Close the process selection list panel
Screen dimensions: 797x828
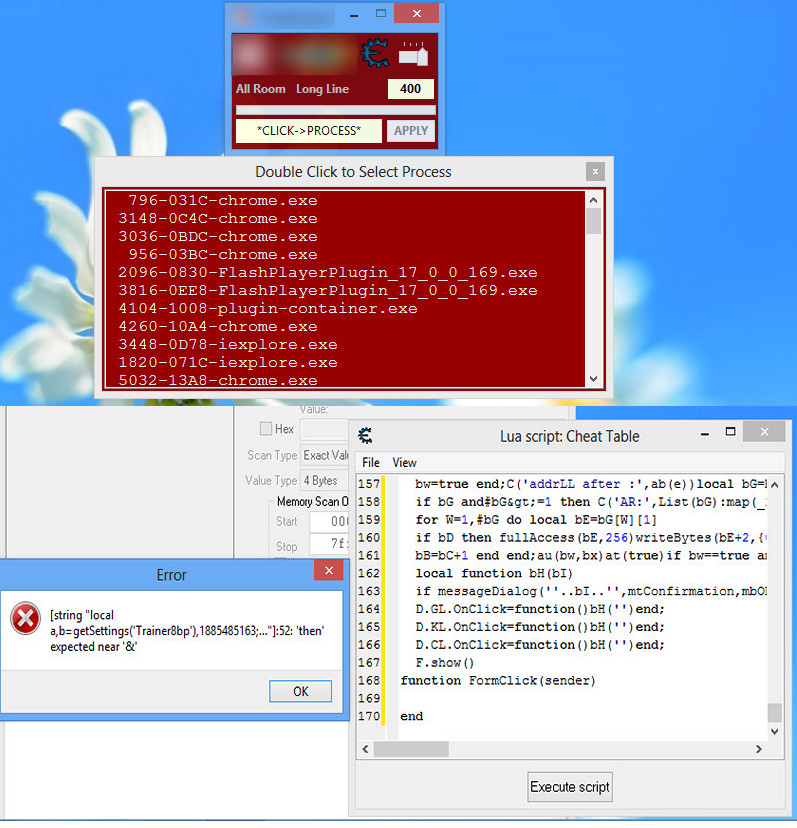[594, 171]
